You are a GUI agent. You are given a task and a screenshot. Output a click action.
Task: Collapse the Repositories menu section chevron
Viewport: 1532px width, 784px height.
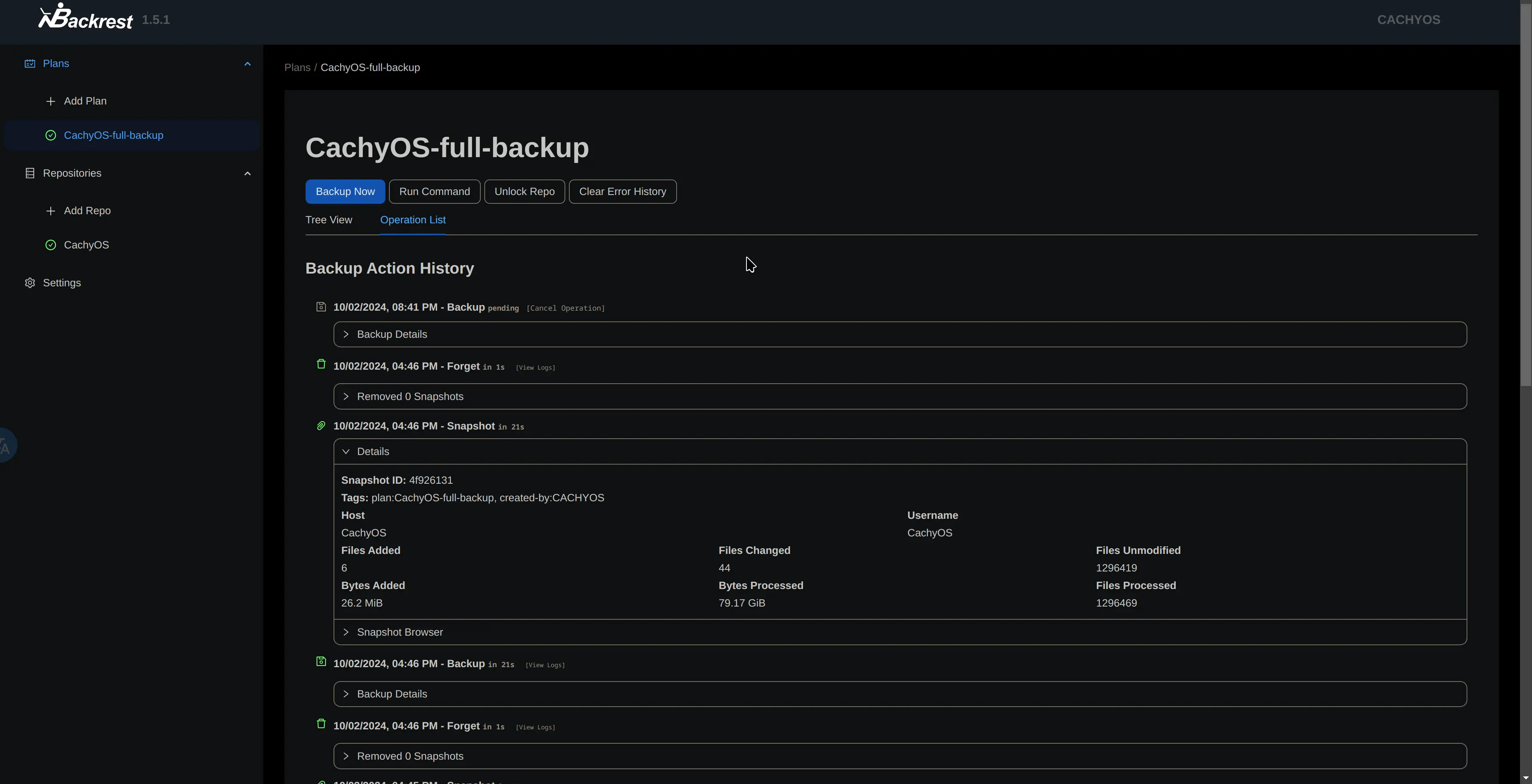[x=247, y=173]
